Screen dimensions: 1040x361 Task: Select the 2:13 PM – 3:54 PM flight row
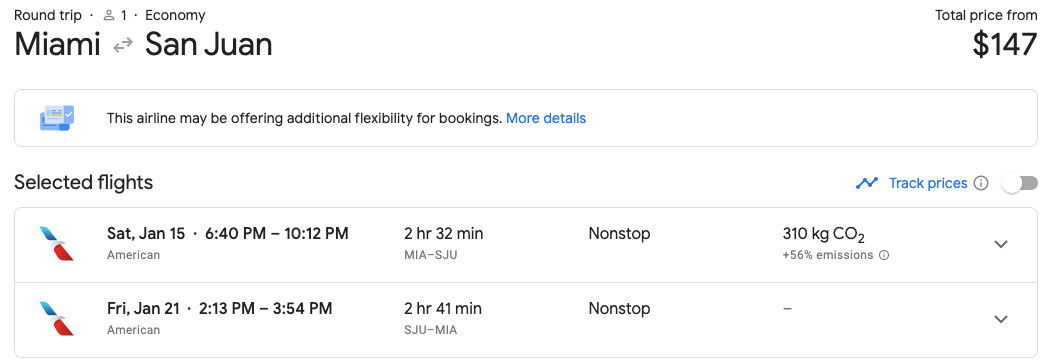pos(525,320)
